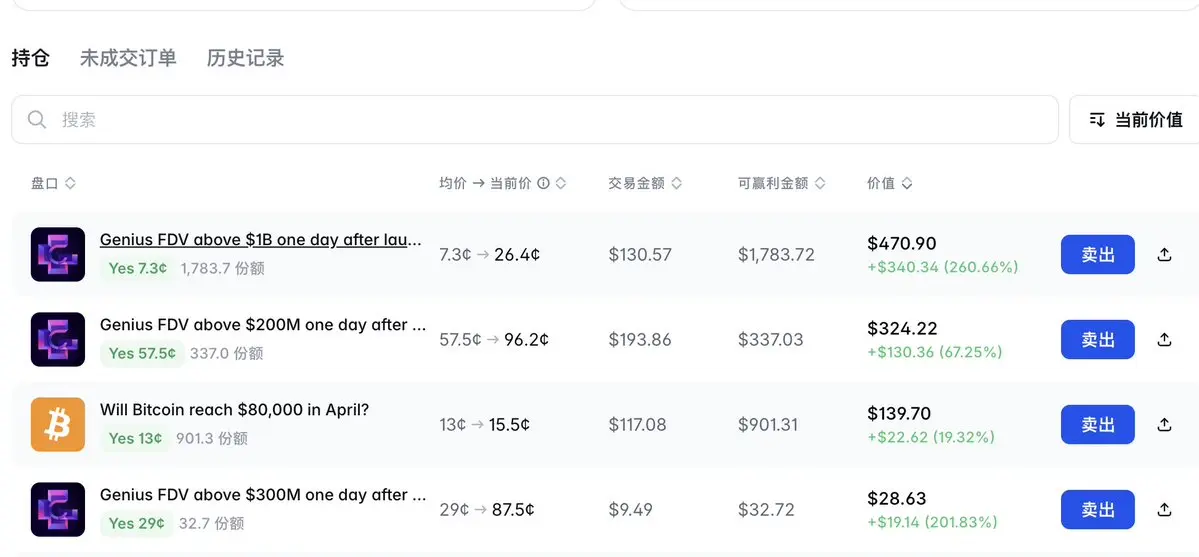Click the Genius icon for the $1B market

point(58,254)
